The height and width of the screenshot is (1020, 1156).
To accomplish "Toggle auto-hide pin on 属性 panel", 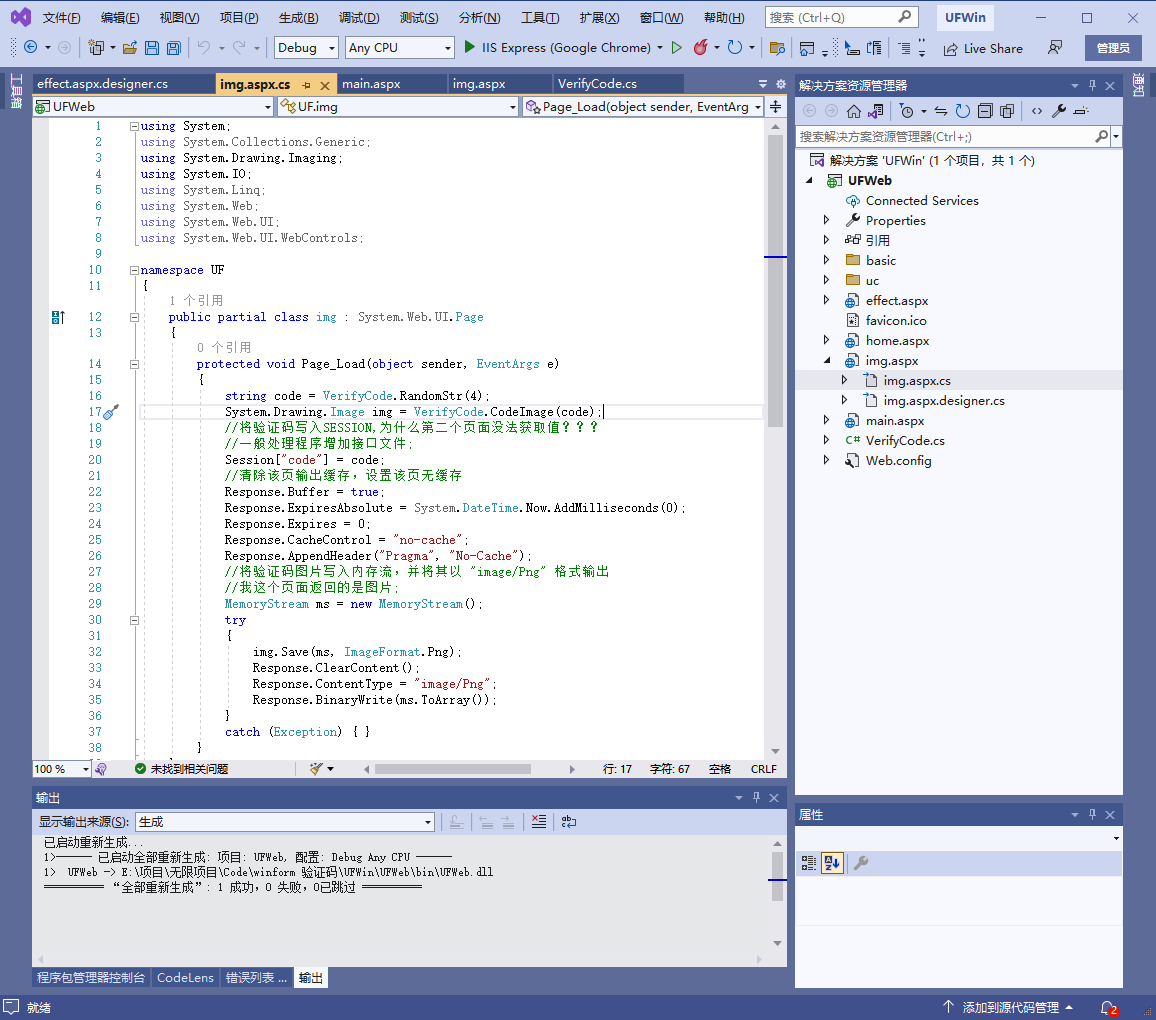I will point(1093,814).
